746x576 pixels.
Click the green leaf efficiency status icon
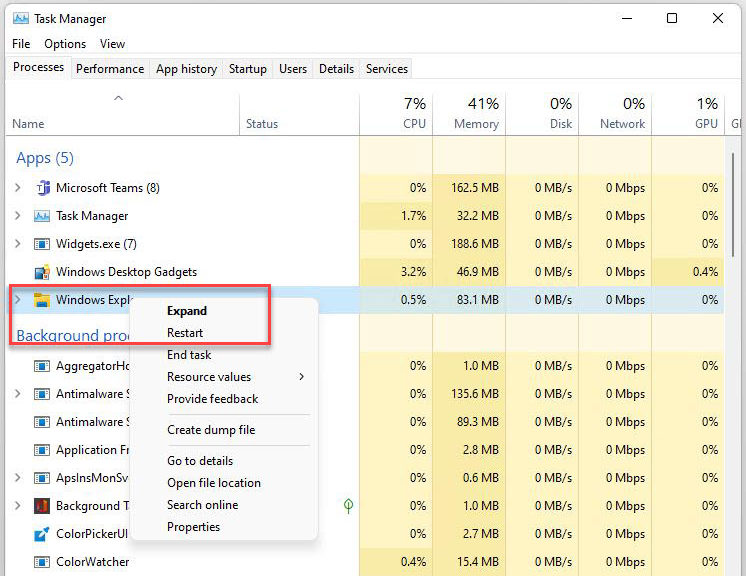pos(348,506)
